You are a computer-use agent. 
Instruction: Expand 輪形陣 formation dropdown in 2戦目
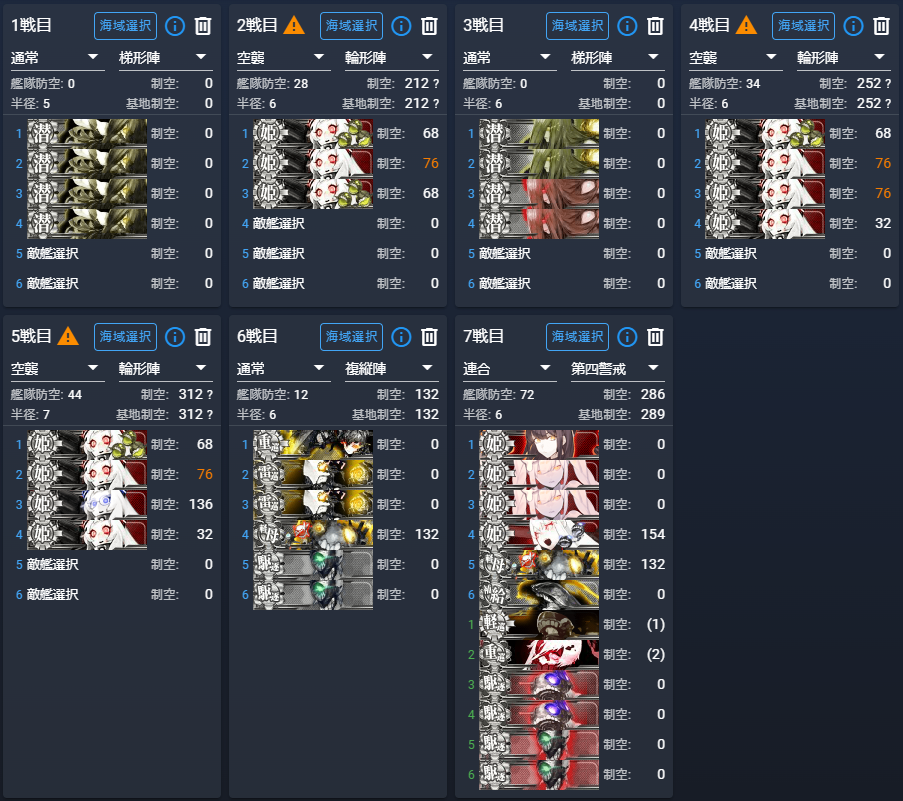point(392,58)
